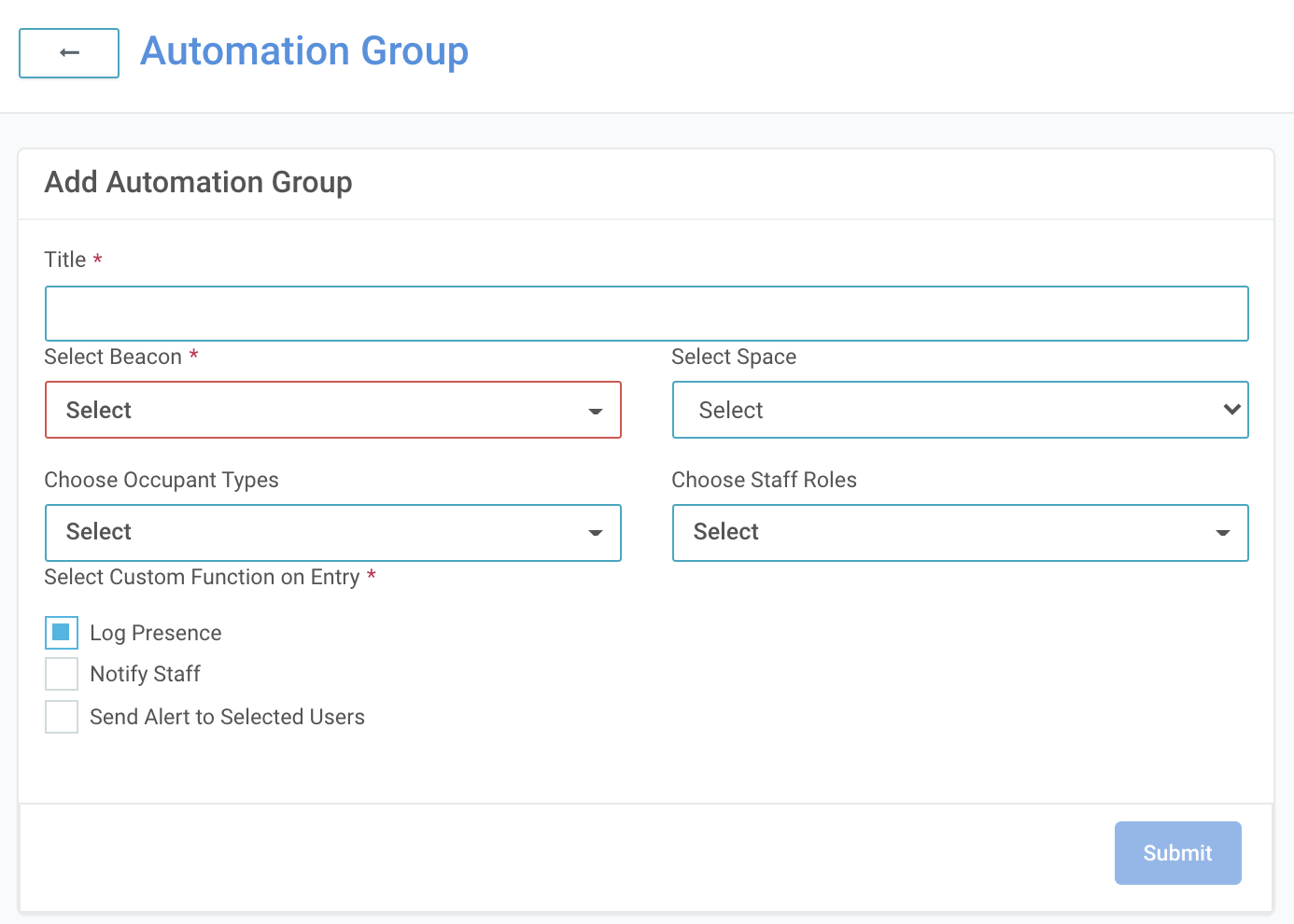This screenshot has height=924, width=1294.
Task: Click the Send Alert to Selected Users label
Action: pyautogui.click(x=227, y=717)
